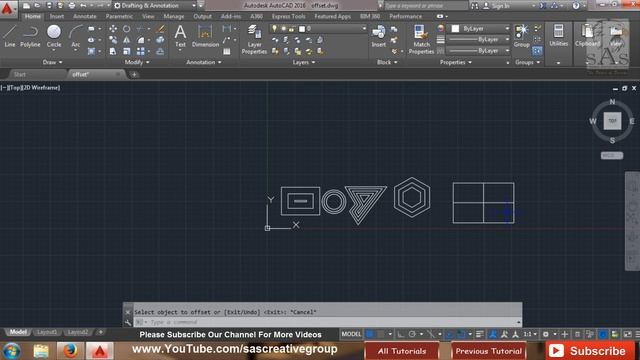Viewport: 640px width, 360px height.
Task: Toggle ortho mode in status bar
Action: pos(400,334)
